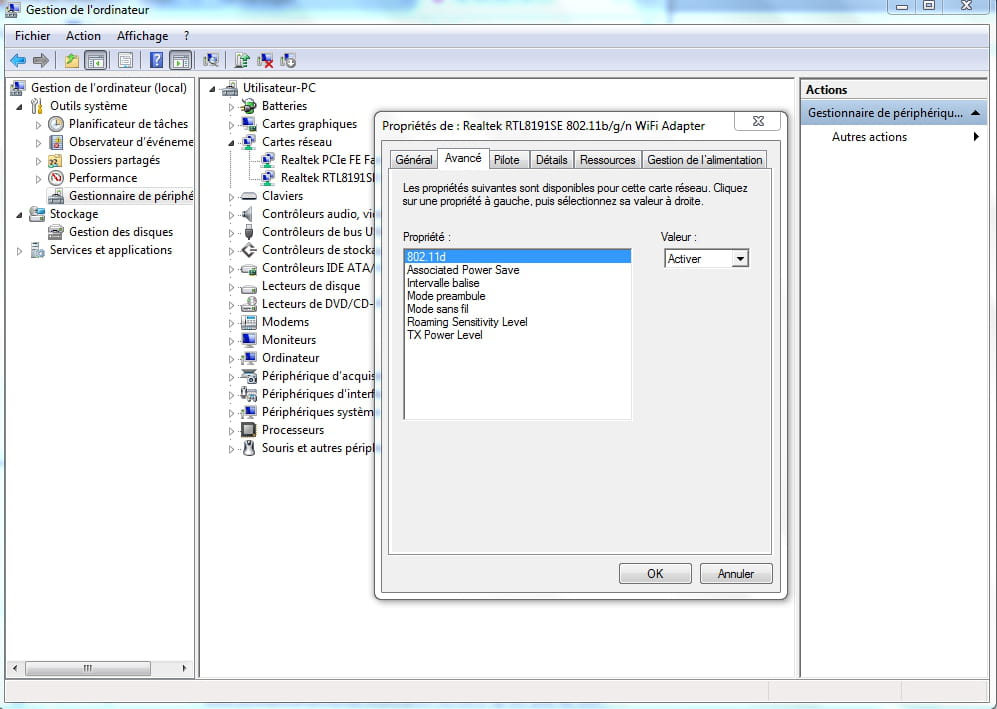Click the update driver software icon
The image size is (997, 709).
pos(242,60)
